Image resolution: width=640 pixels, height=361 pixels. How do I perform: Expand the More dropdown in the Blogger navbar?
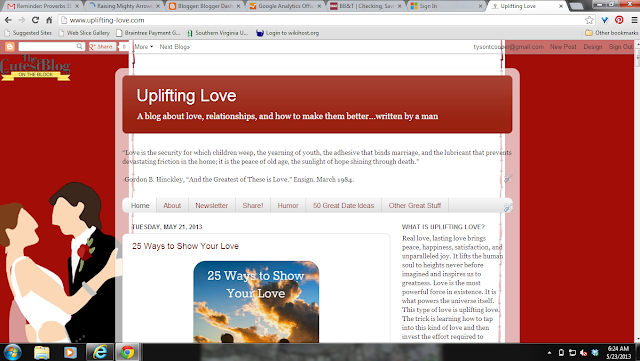[x=144, y=47]
